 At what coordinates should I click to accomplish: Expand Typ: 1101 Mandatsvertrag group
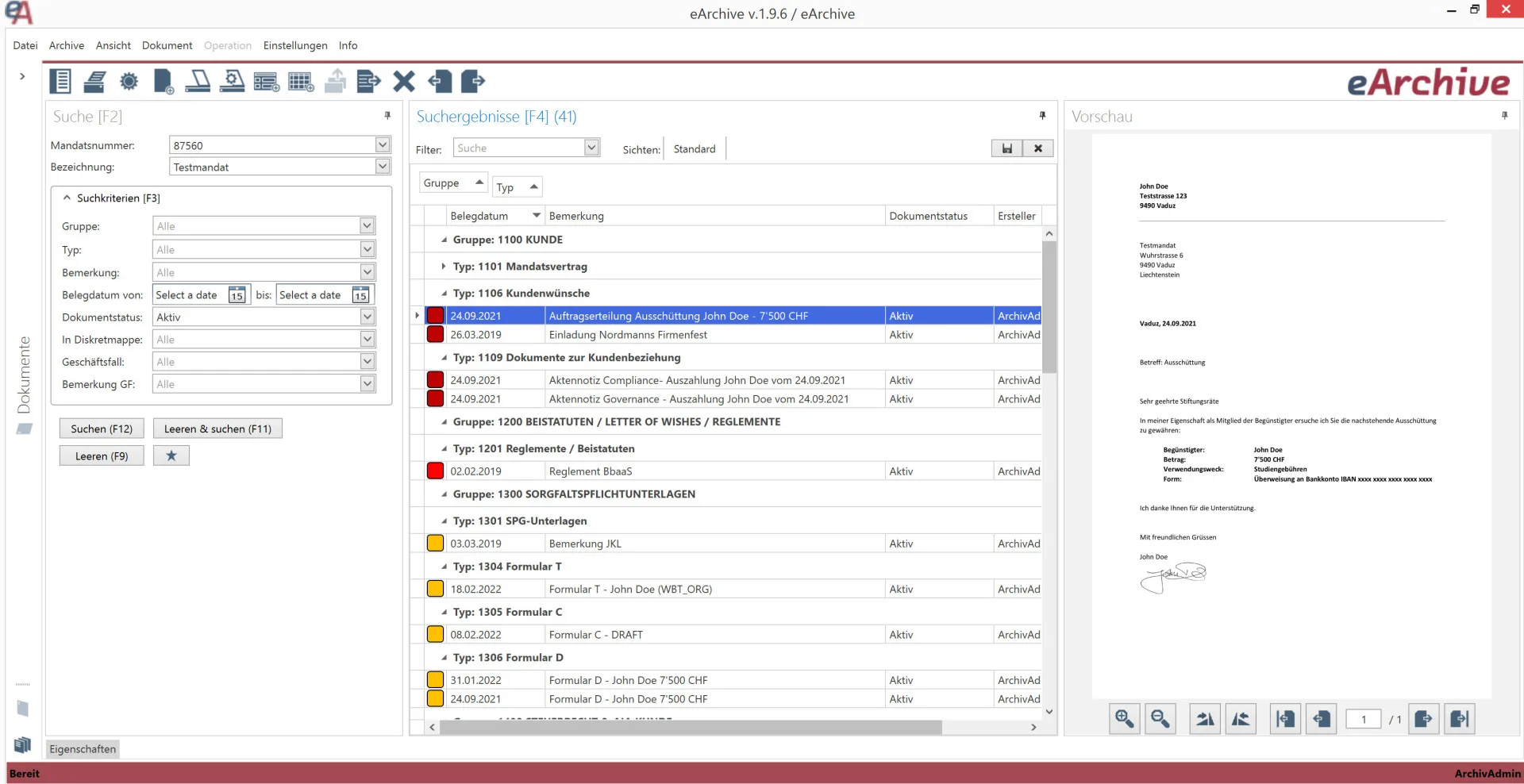[444, 267]
